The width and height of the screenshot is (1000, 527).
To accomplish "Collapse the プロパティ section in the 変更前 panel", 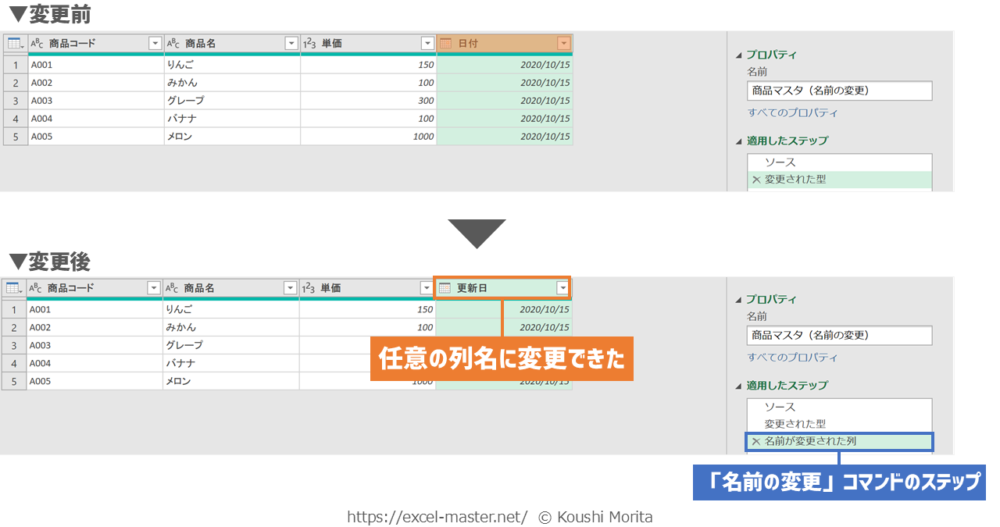I will 739,55.
